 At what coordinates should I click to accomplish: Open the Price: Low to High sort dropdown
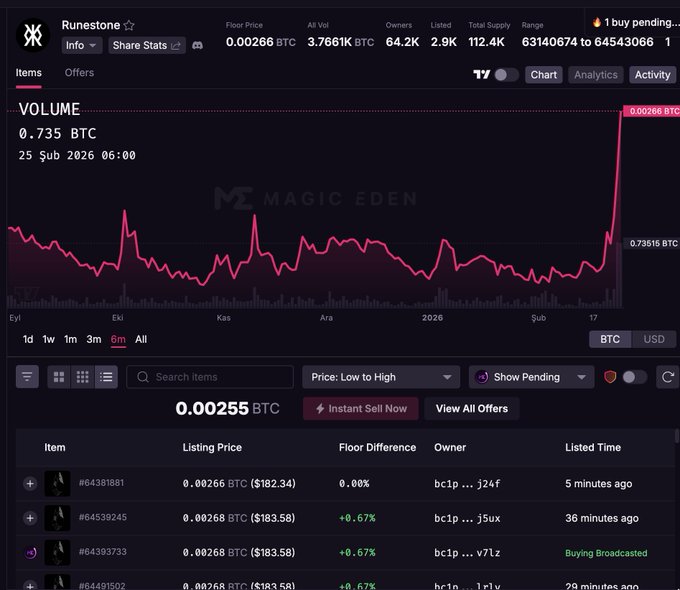(x=380, y=377)
